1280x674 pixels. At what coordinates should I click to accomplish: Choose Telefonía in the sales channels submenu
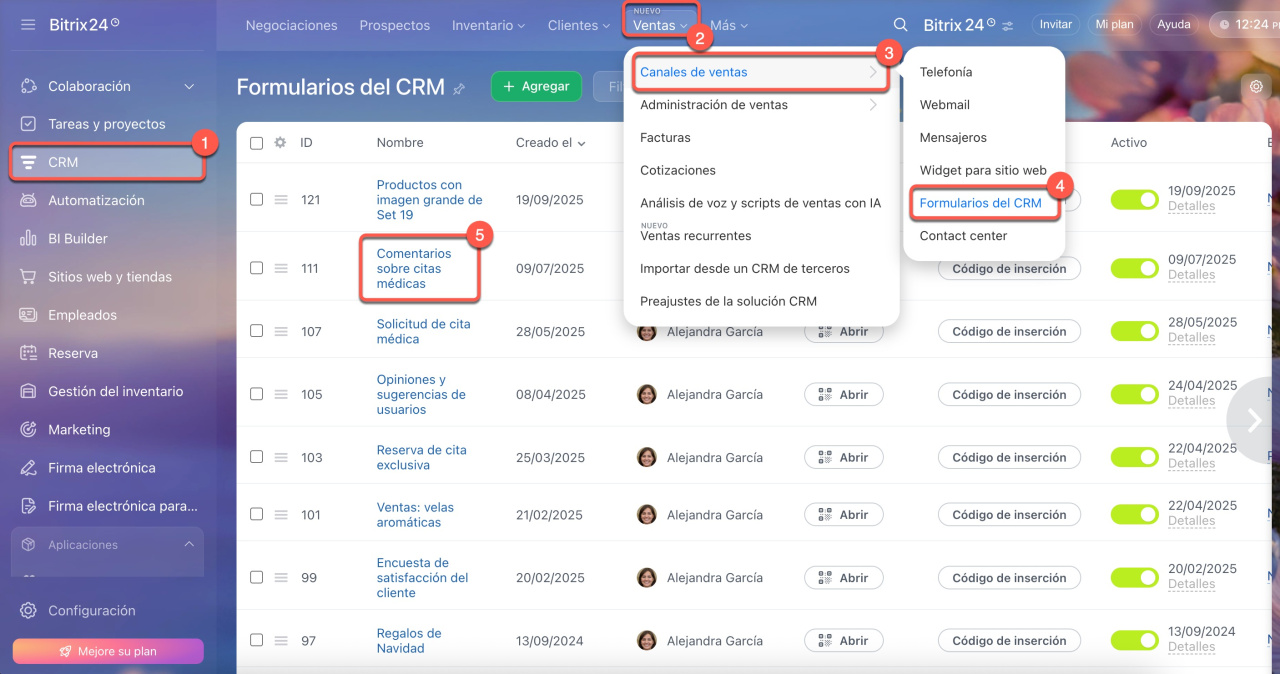[x=945, y=72]
